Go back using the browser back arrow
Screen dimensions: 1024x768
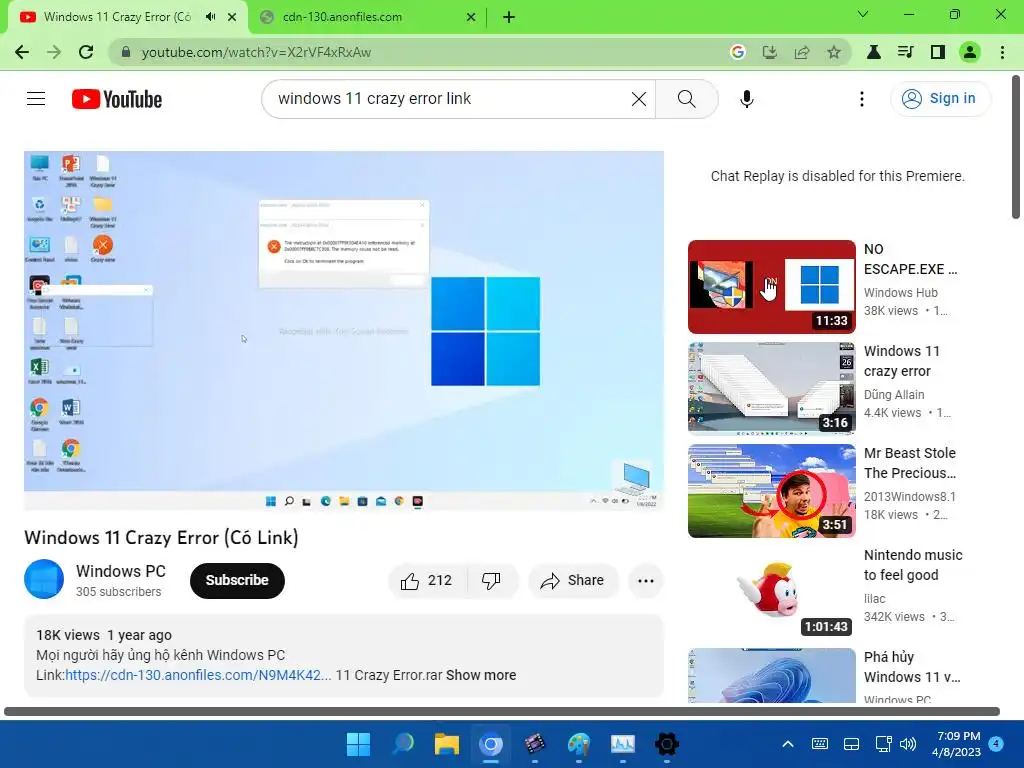(22, 52)
